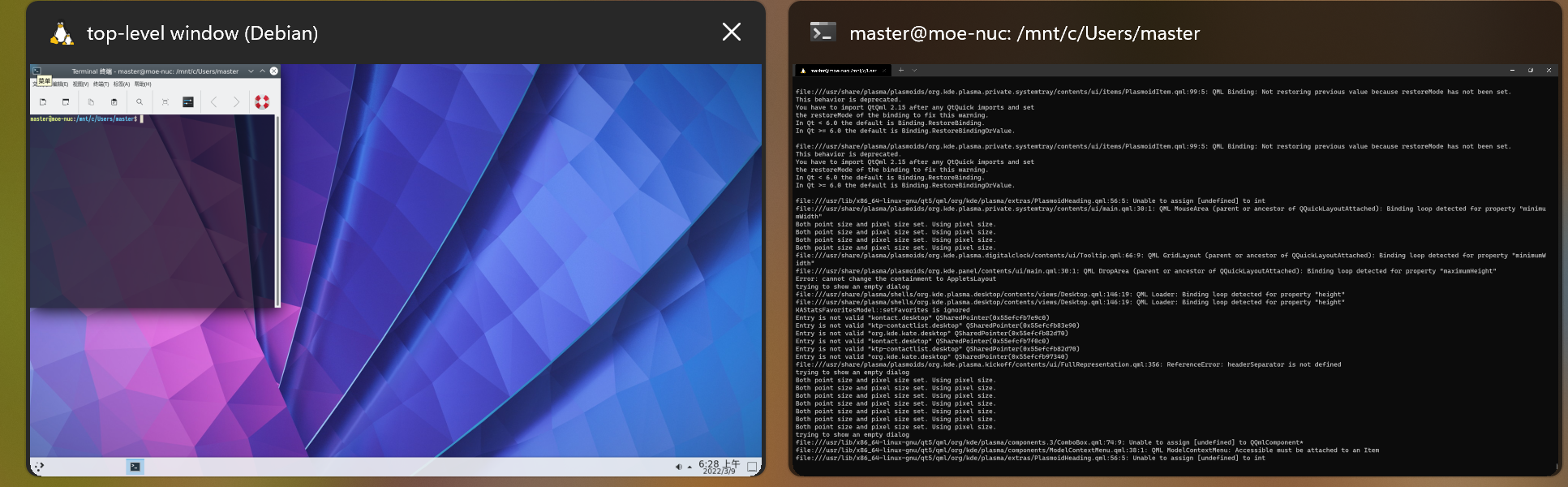Open the 标签(A) menu in Debian terminal
Screen dimensions: 1568x487
coord(122,84)
